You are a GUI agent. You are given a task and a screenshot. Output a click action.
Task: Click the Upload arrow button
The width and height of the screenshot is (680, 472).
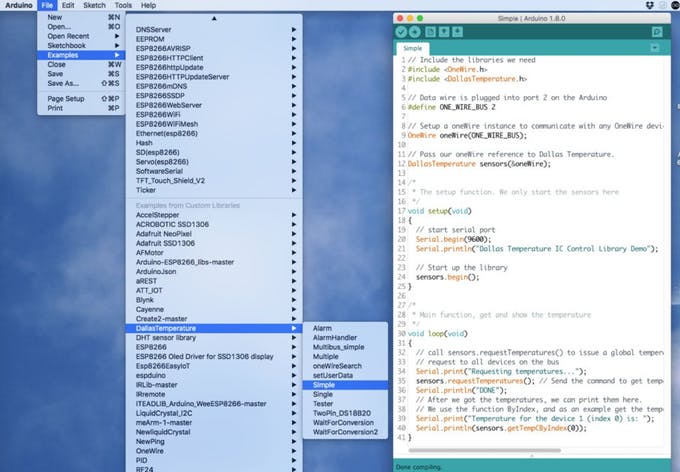[415, 32]
